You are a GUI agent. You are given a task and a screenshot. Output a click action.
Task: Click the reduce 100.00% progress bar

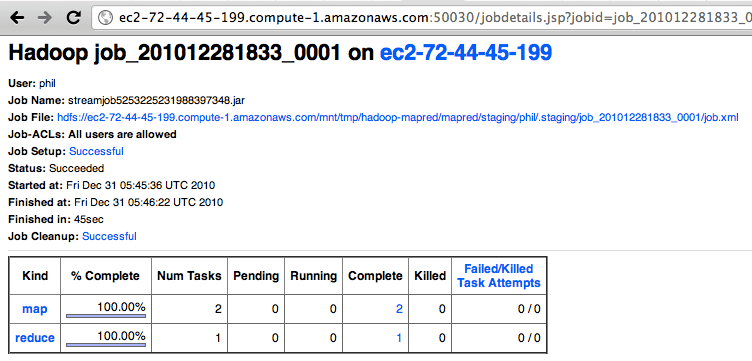pyautogui.click(x=106, y=345)
